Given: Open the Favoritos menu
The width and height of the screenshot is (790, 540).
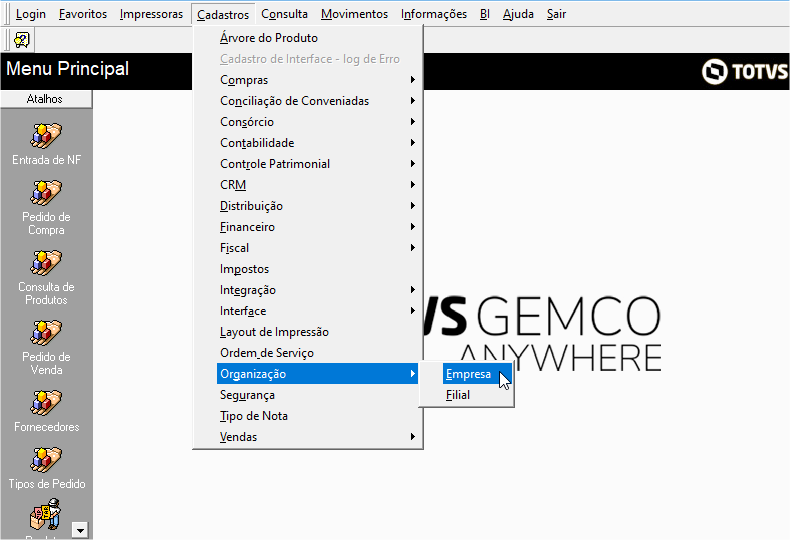Looking at the screenshot, I should pos(83,14).
